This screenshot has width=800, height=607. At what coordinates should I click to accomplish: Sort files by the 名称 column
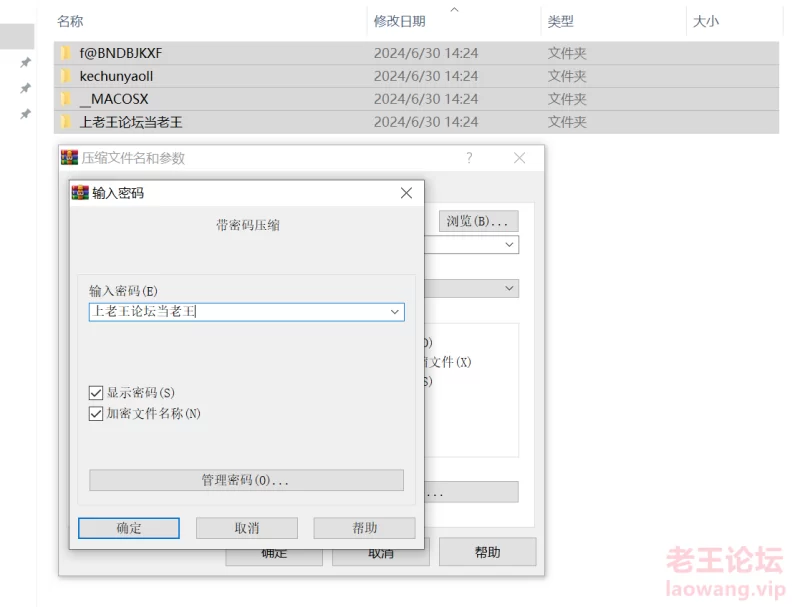tap(70, 21)
